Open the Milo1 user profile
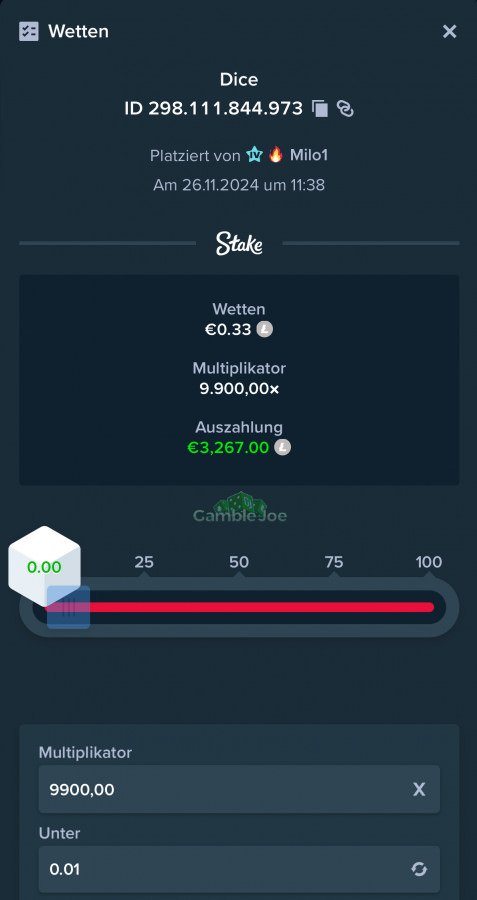Screen dimensions: 477x900 (x=309, y=155)
